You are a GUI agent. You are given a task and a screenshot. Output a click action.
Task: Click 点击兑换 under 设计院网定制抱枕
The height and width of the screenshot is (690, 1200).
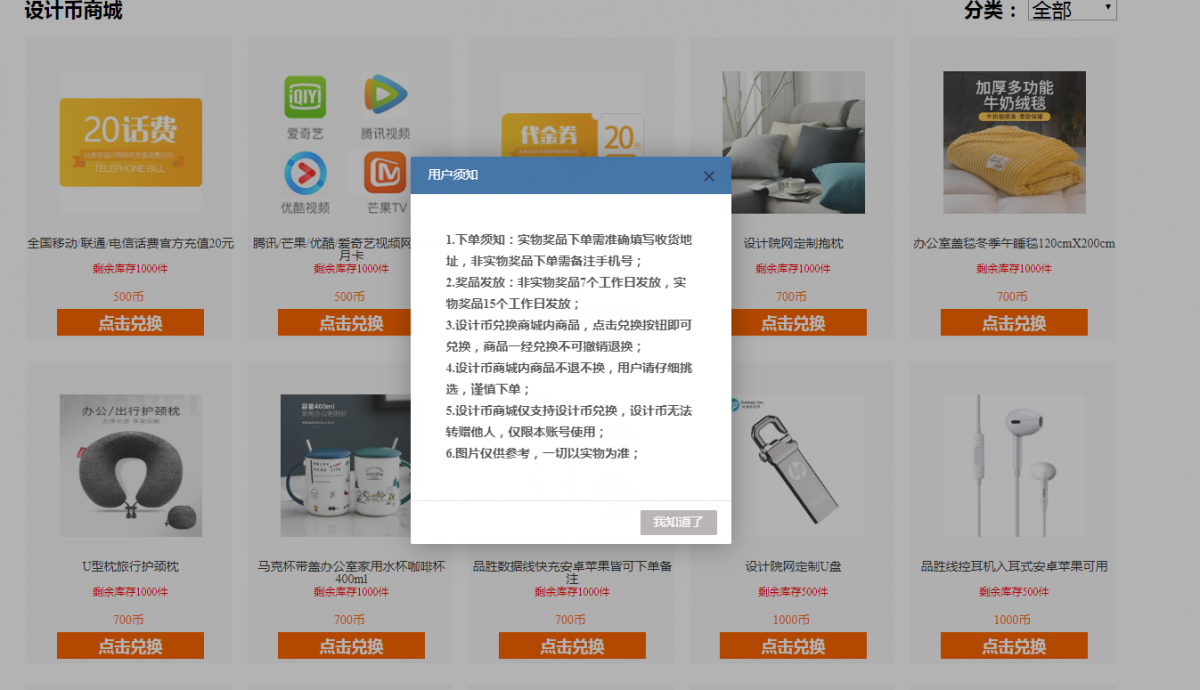coord(798,323)
